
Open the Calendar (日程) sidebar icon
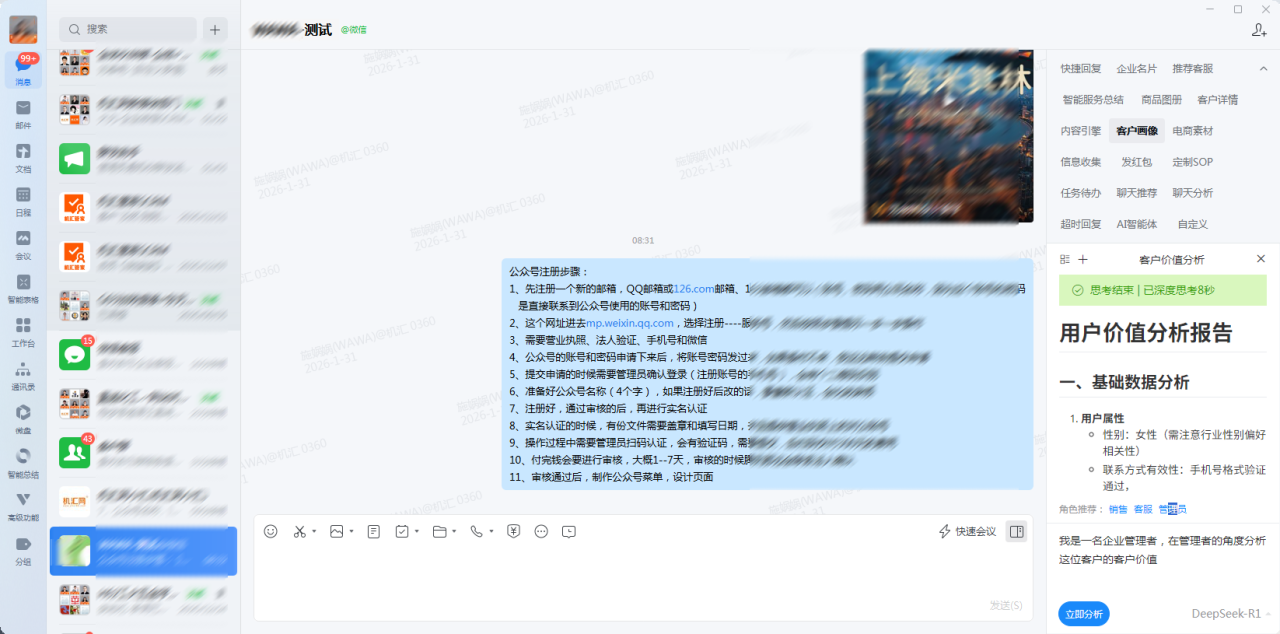tap(22, 195)
